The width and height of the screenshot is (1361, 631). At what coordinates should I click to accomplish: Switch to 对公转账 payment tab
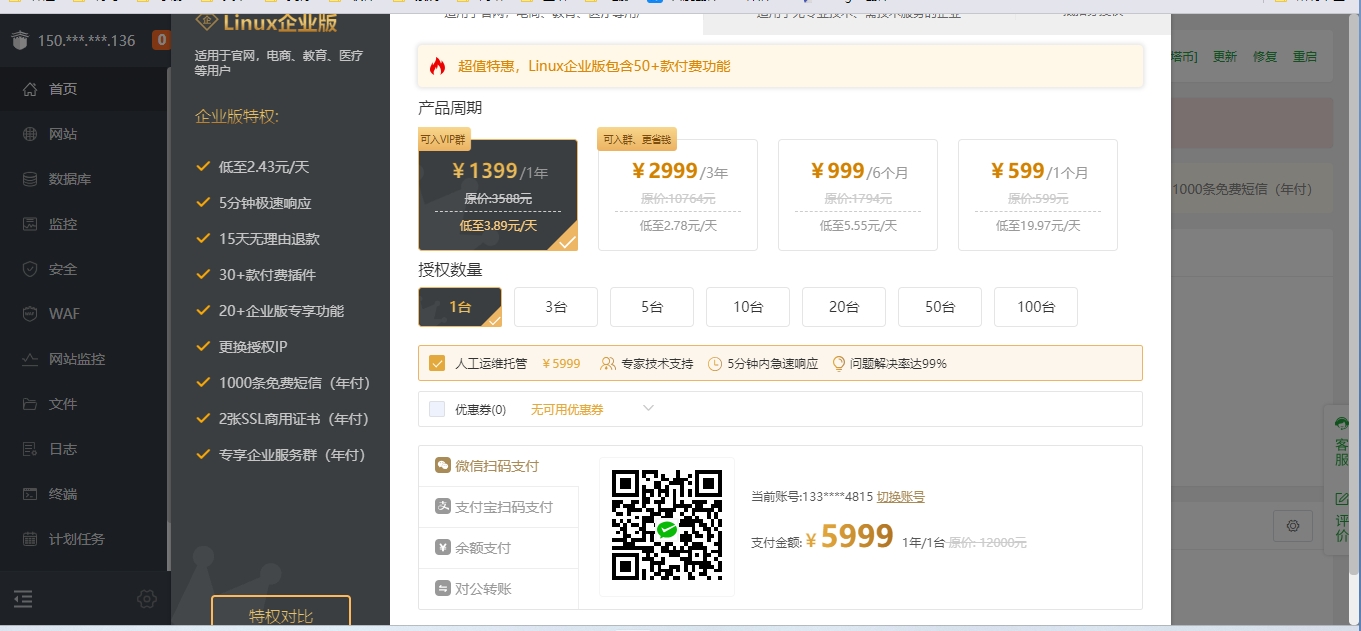(x=498, y=589)
